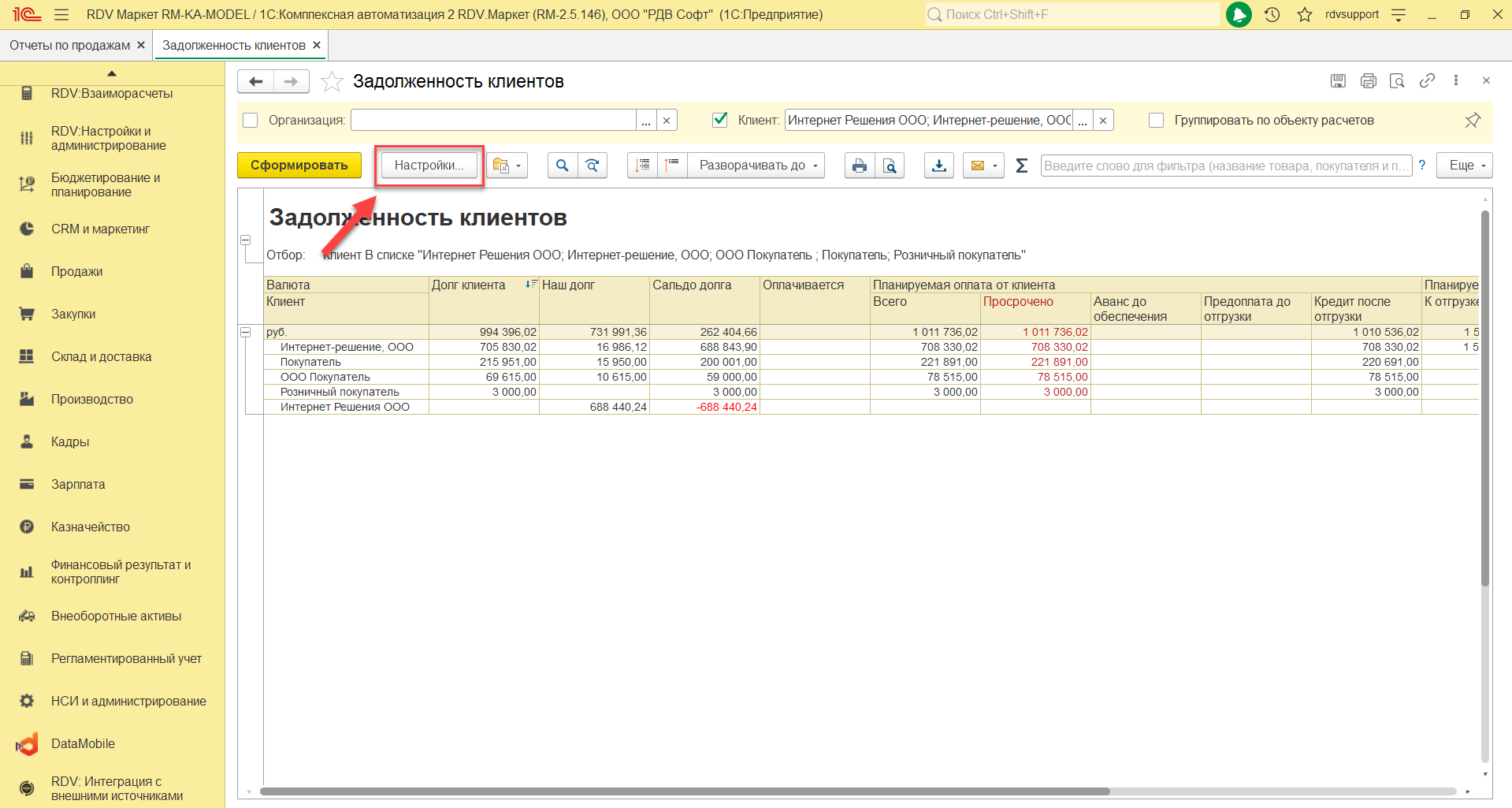This screenshot has height=808, width=1512.
Task: Add report to favorites star icon
Action: click(332, 81)
